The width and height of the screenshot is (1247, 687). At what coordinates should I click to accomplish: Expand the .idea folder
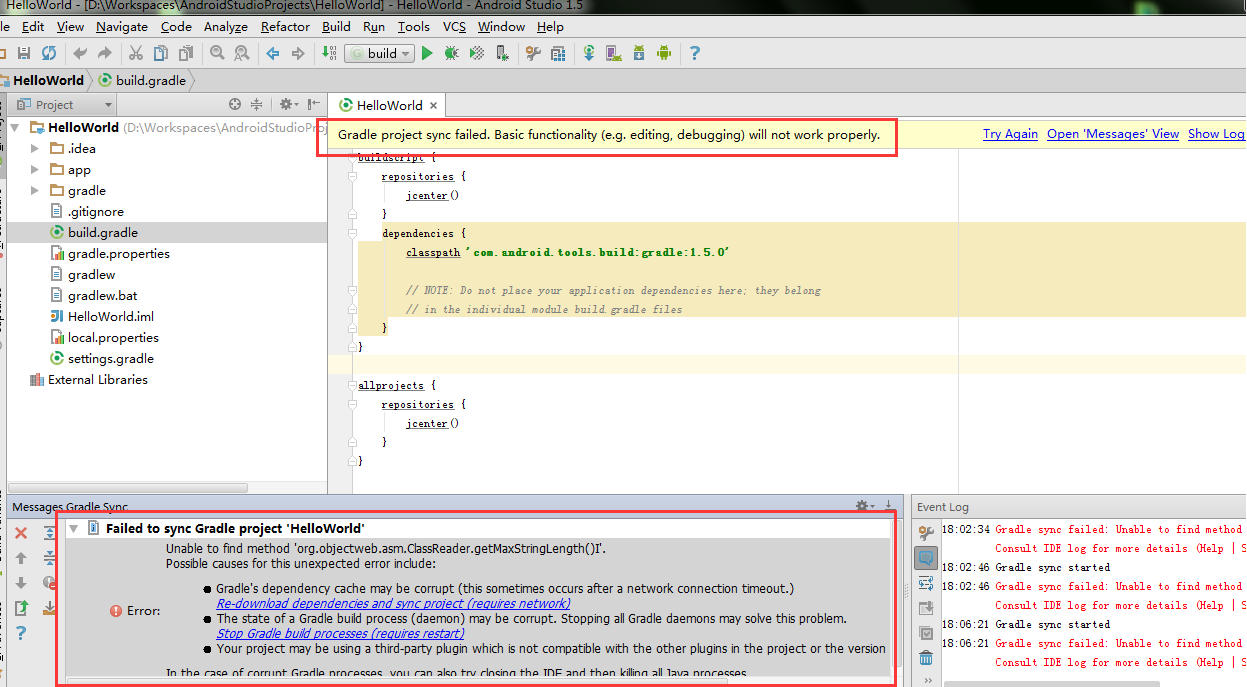pos(35,148)
